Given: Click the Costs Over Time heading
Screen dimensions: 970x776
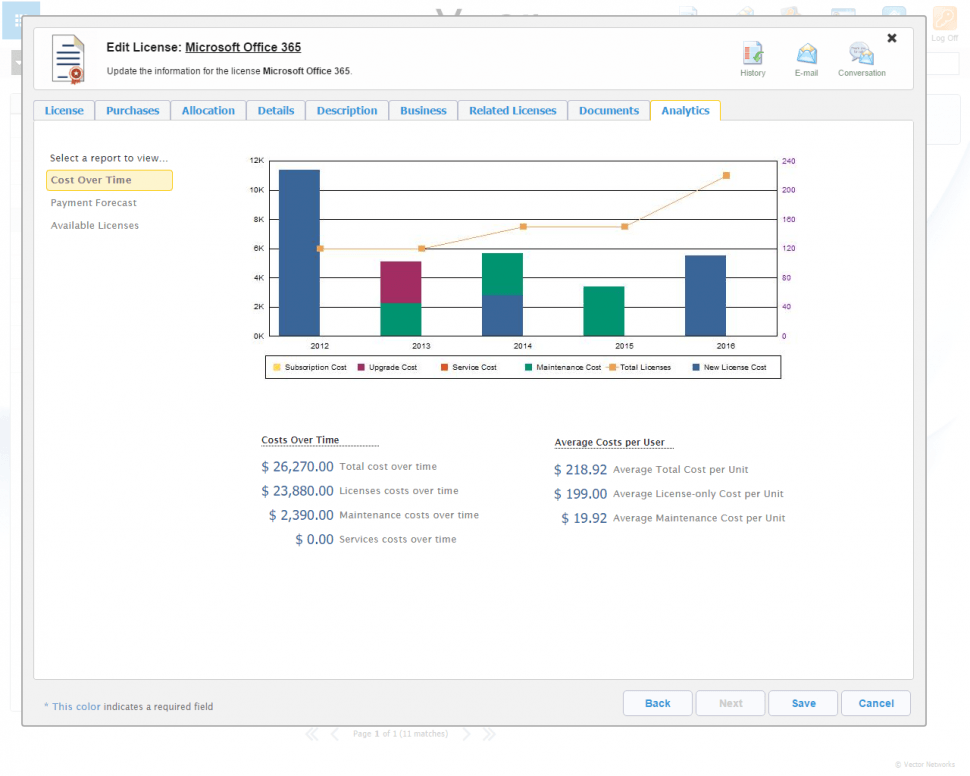Looking at the screenshot, I should tap(300, 440).
